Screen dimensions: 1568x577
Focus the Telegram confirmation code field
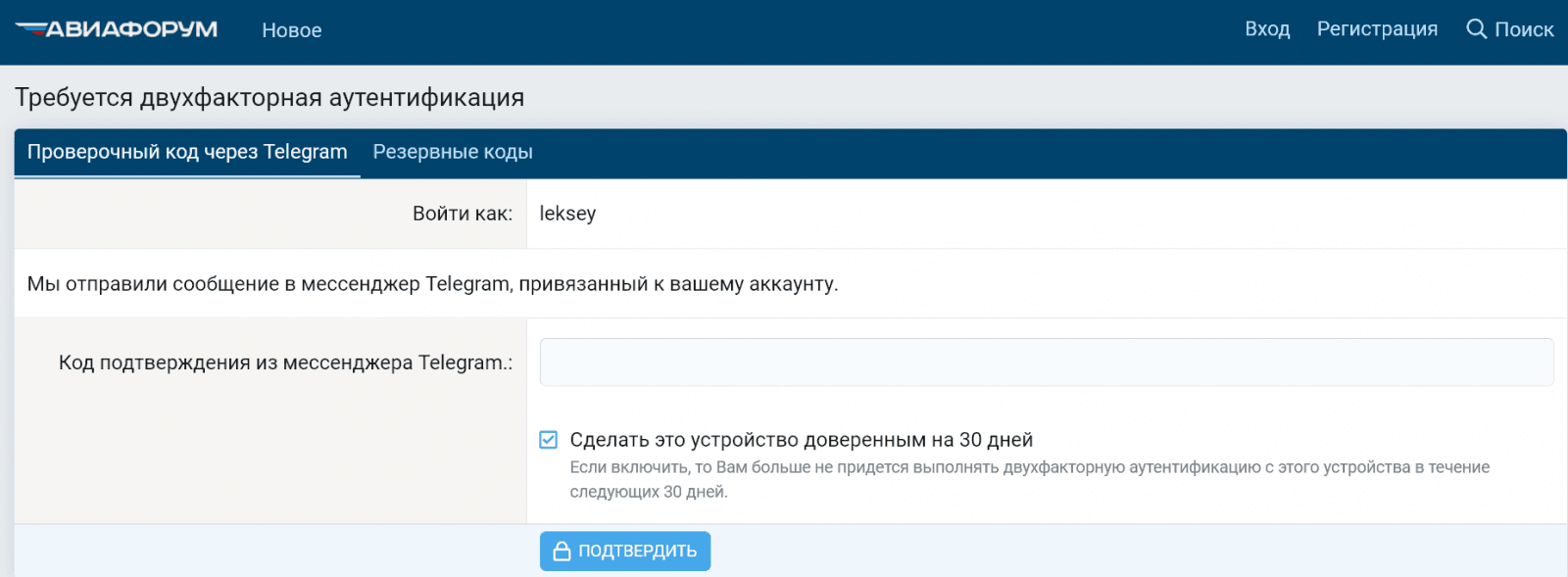[1046, 362]
